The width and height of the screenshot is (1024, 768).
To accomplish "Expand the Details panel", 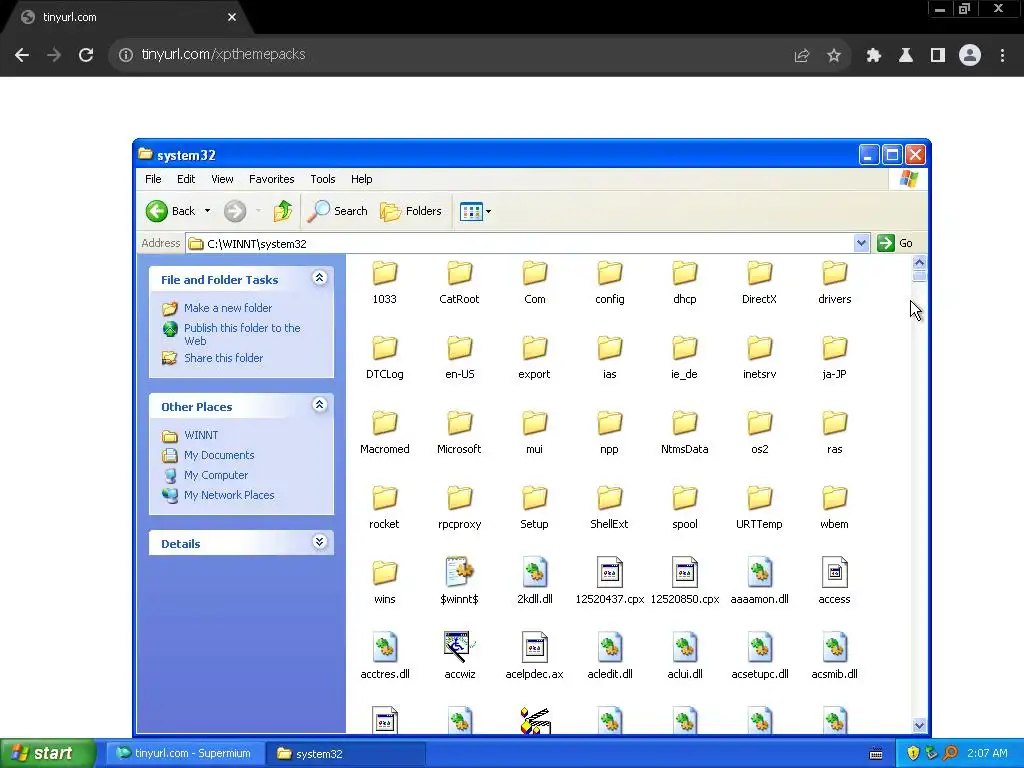I will pos(319,542).
